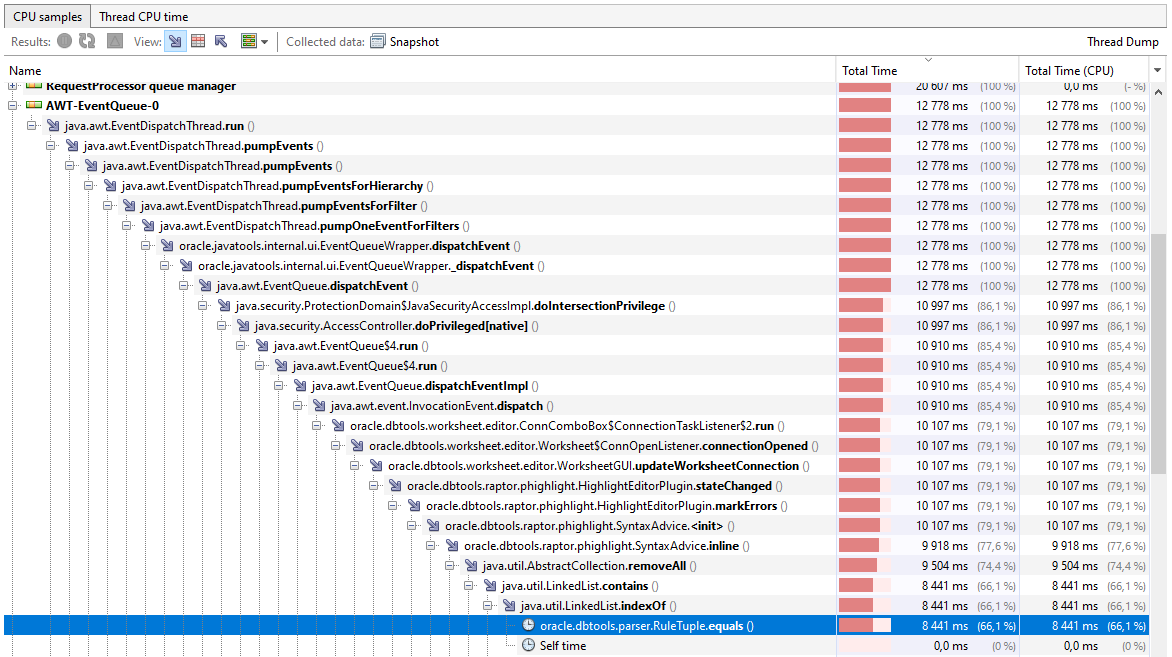Click the node icon of doIntersectionPrivilege
The width and height of the screenshot is (1172, 657).
click(x=224, y=306)
